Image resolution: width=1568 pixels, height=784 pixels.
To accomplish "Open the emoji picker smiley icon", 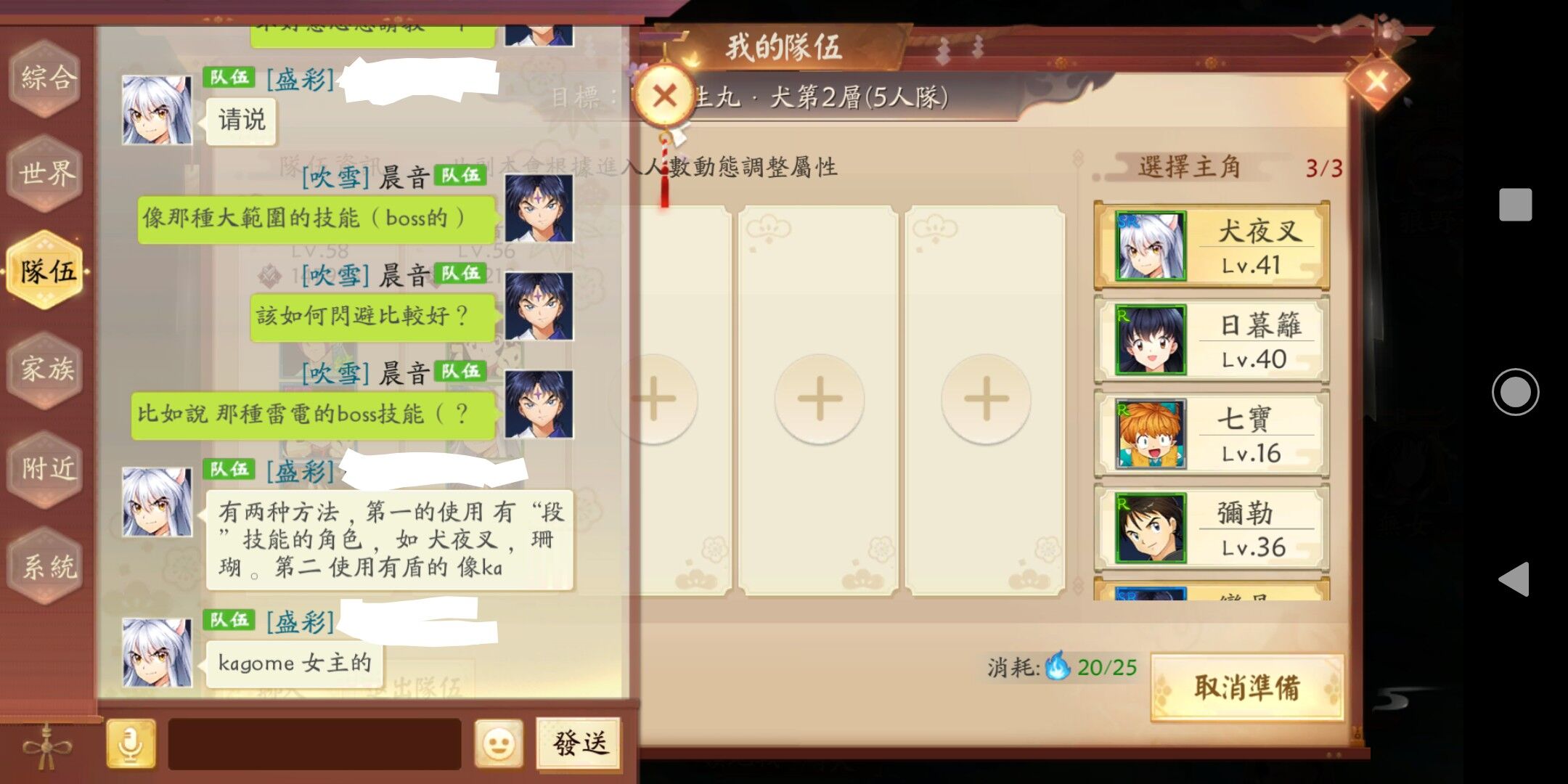I will (499, 743).
